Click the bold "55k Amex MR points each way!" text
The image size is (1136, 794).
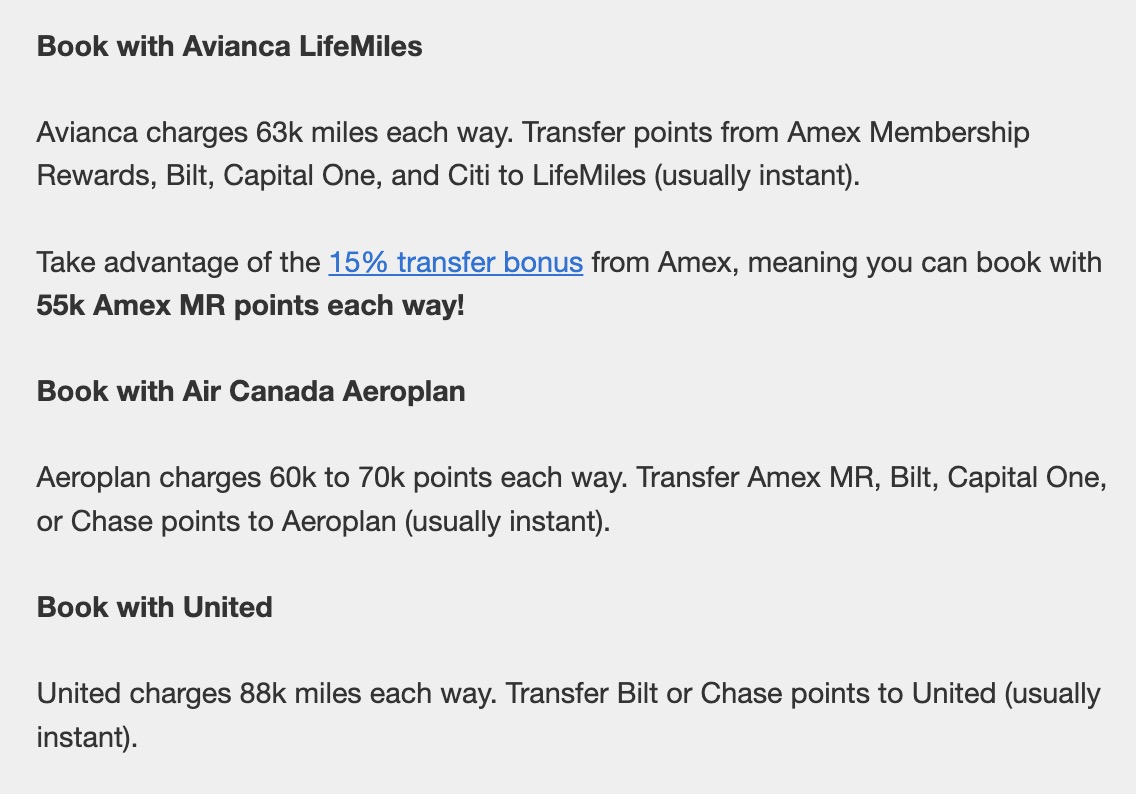tap(250, 306)
